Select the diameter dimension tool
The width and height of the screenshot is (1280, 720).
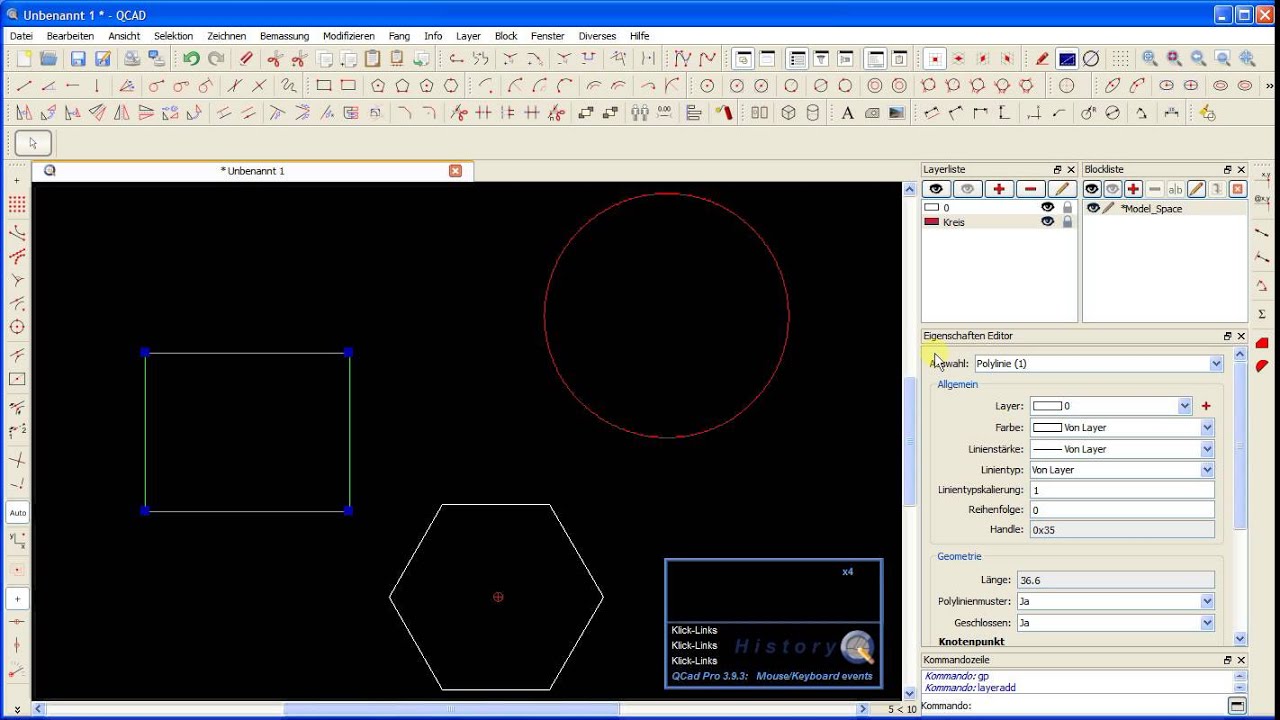tap(1112, 113)
